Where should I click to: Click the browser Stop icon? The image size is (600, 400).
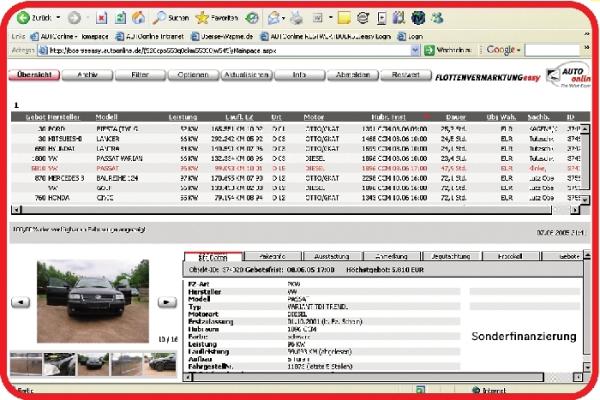coord(102,18)
